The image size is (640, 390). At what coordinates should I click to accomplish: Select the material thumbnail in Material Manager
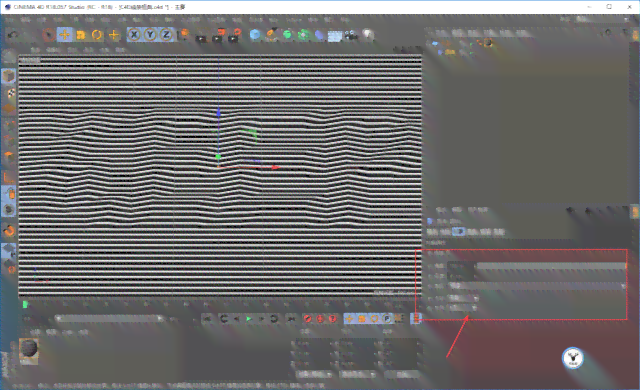coord(29,348)
